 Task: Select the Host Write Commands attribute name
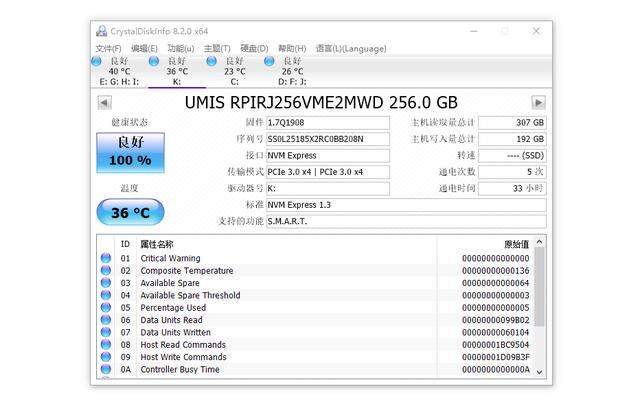183,357
